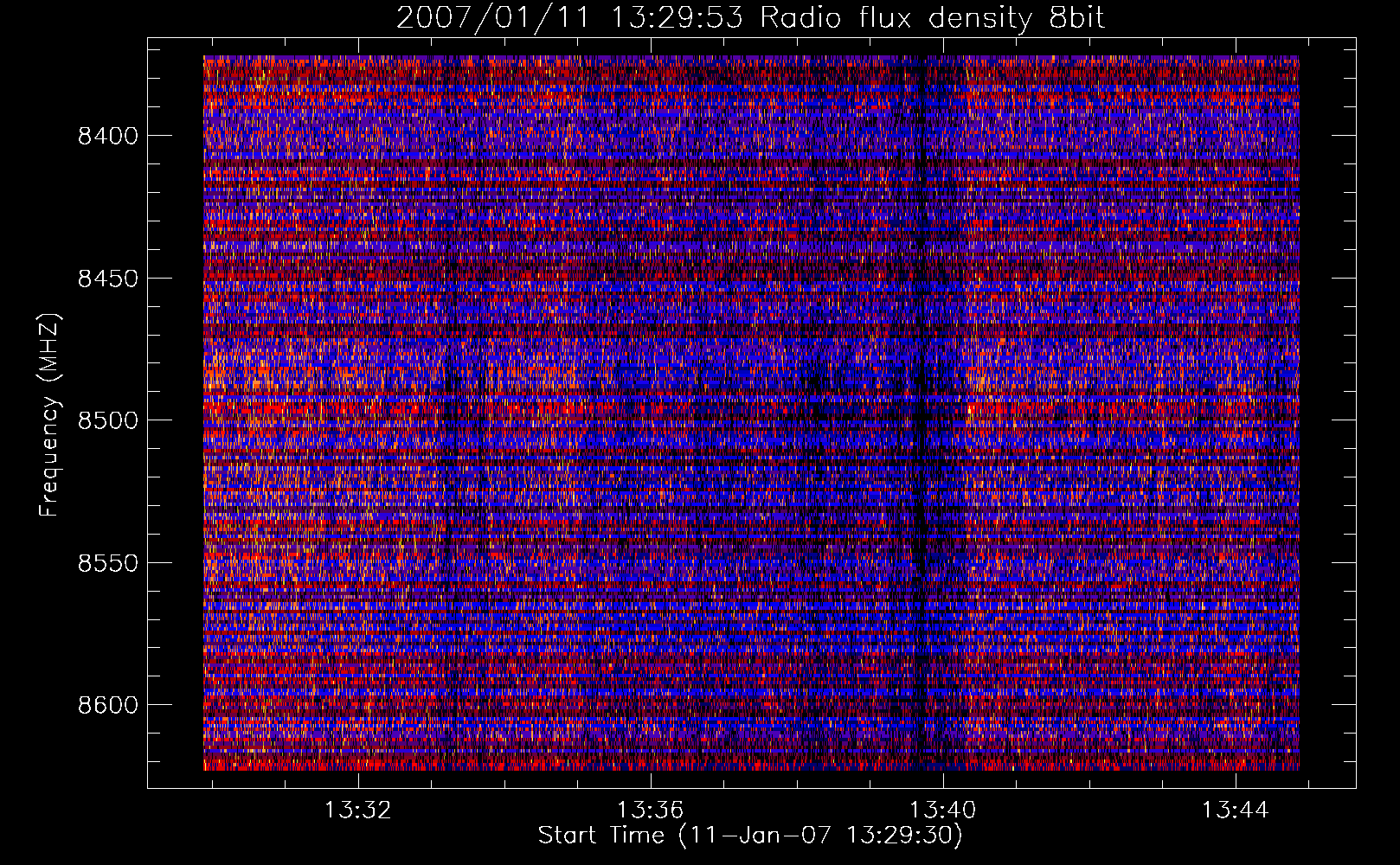Select the 8450 frequency axis label

point(107,279)
